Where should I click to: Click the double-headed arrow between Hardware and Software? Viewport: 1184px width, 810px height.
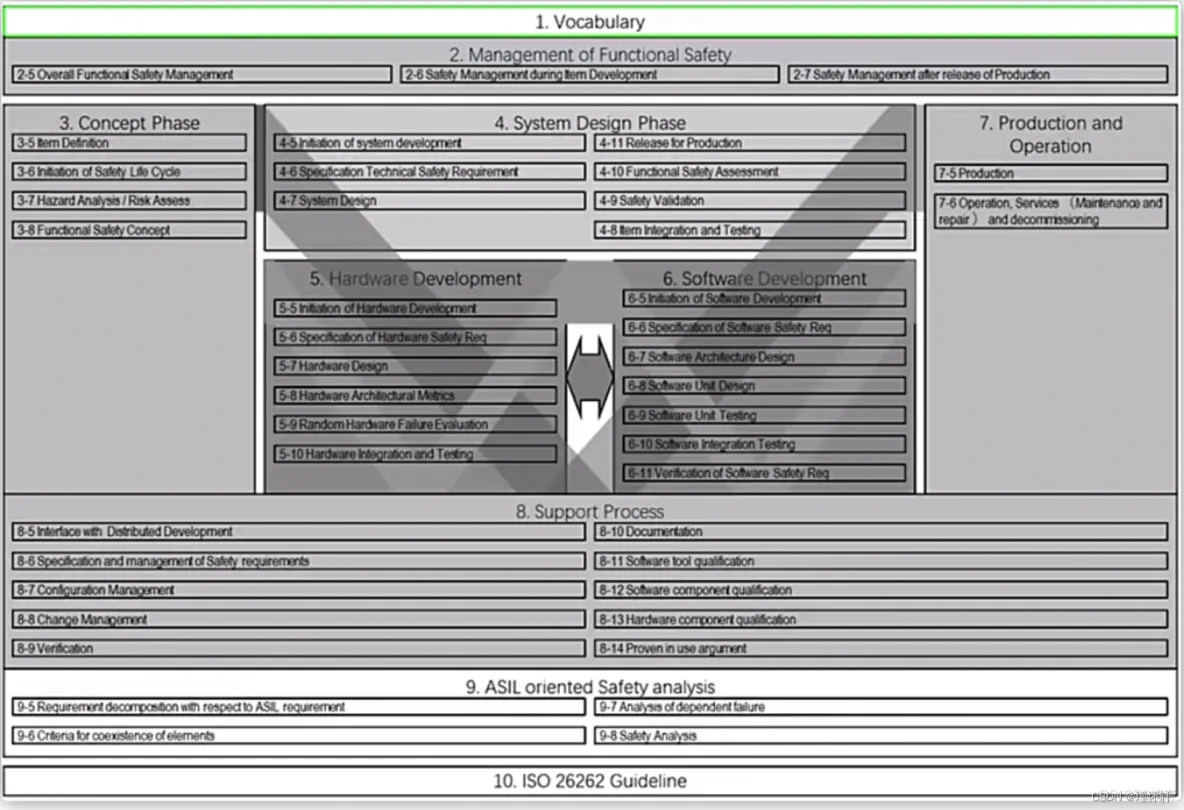tap(590, 377)
